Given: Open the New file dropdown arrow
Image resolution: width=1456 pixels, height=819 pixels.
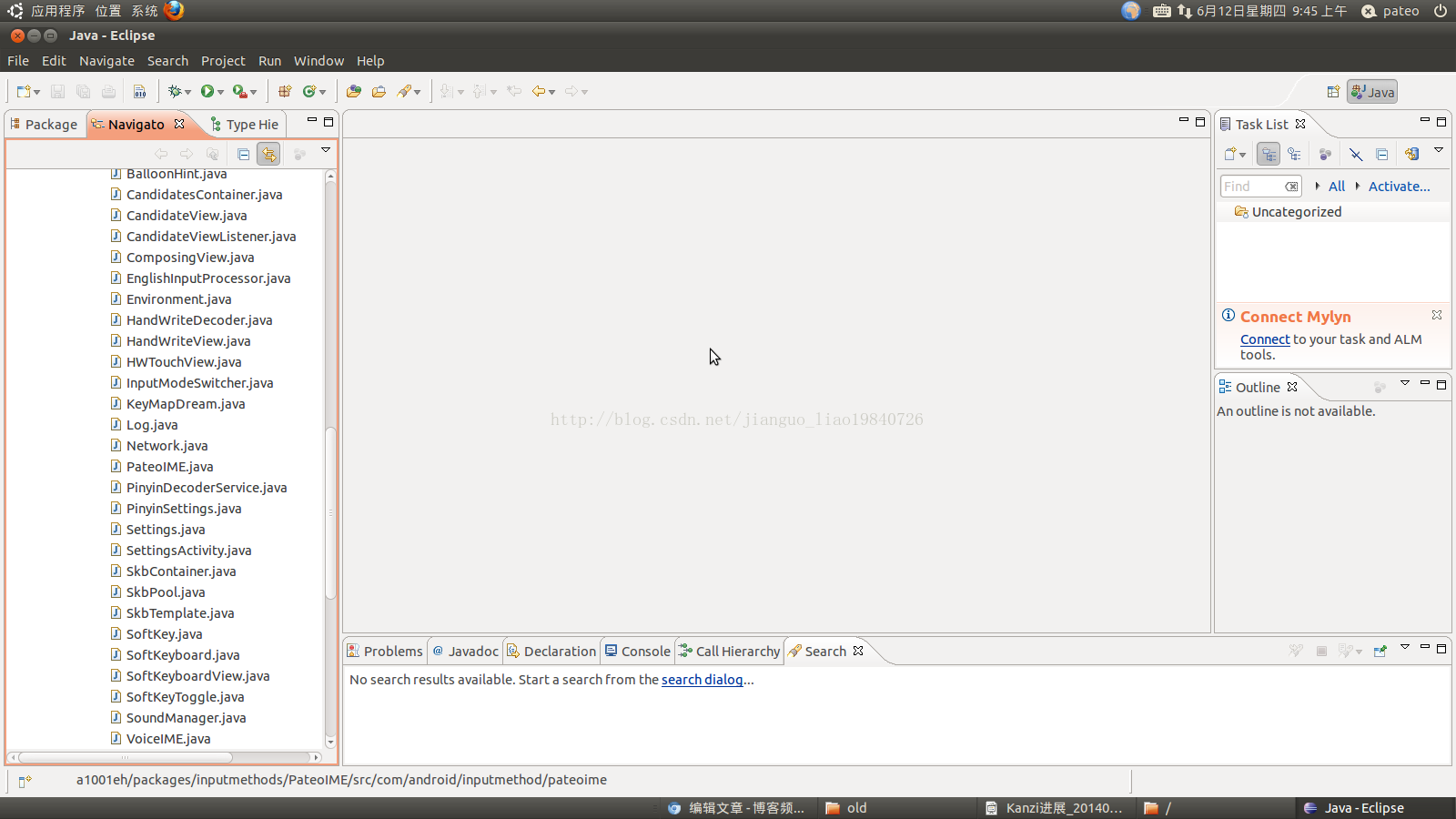Looking at the screenshot, I should (37, 92).
